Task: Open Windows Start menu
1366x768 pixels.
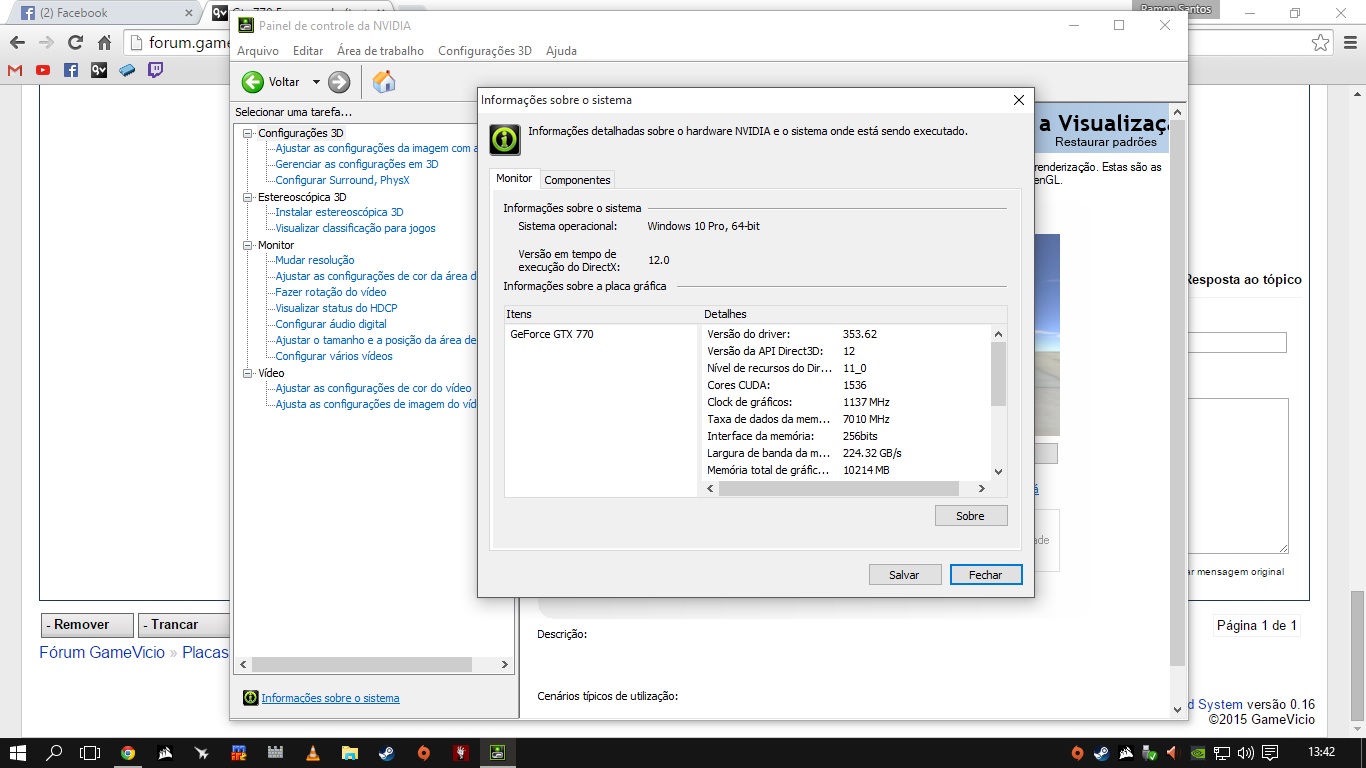Action: click(18, 753)
